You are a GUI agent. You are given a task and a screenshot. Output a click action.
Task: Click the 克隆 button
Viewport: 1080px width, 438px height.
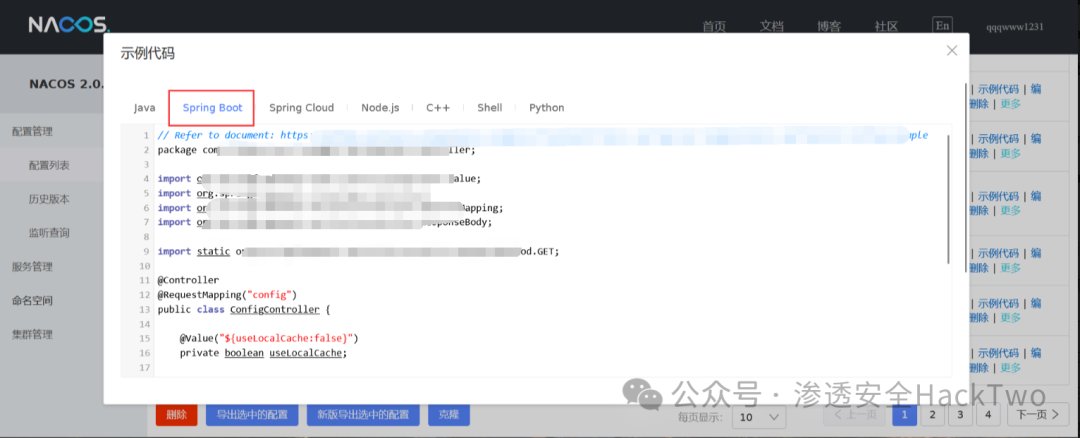pyautogui.click(x=448, y=415)
